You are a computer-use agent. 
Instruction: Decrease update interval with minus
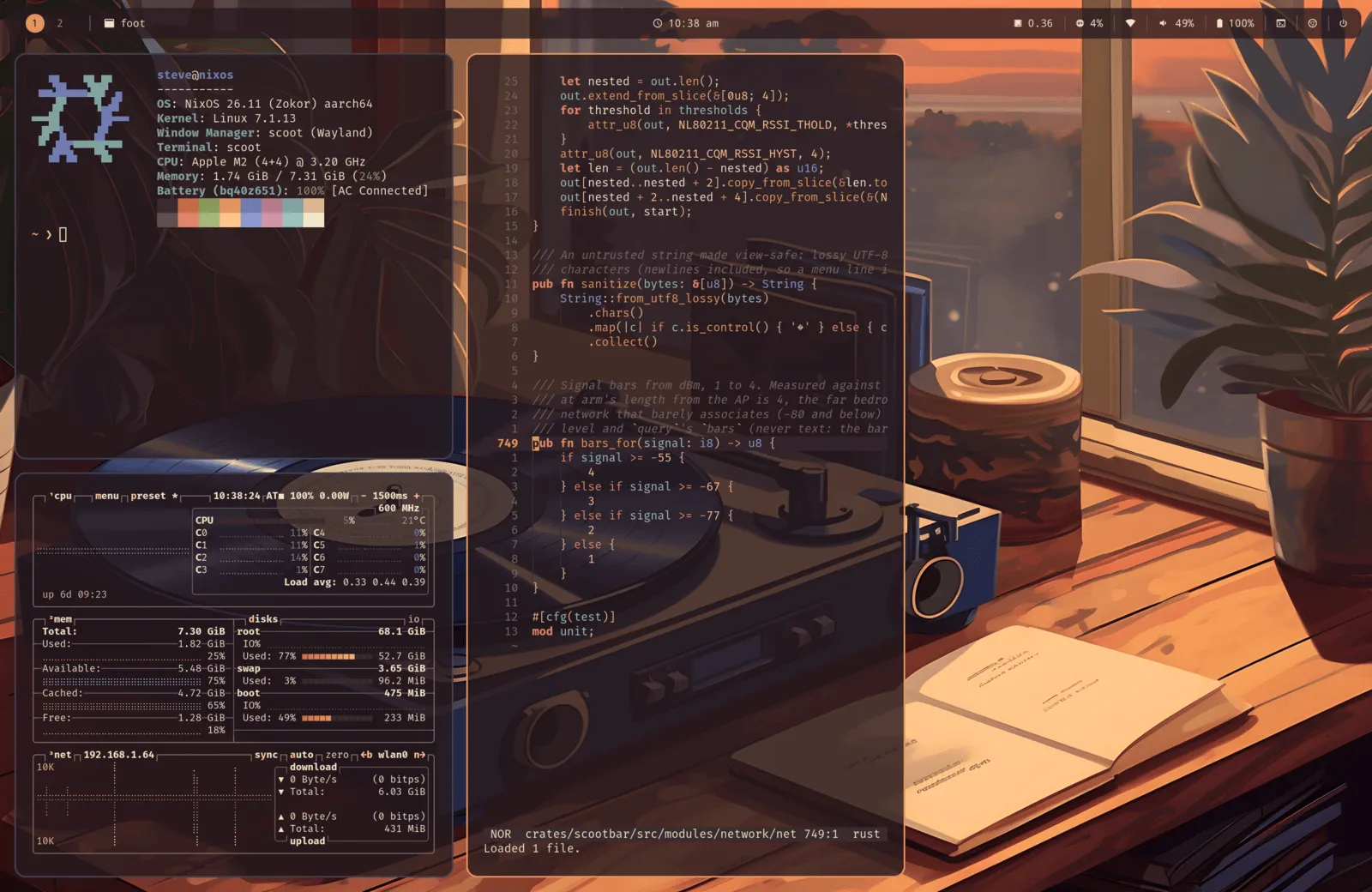tap(364, 496)
